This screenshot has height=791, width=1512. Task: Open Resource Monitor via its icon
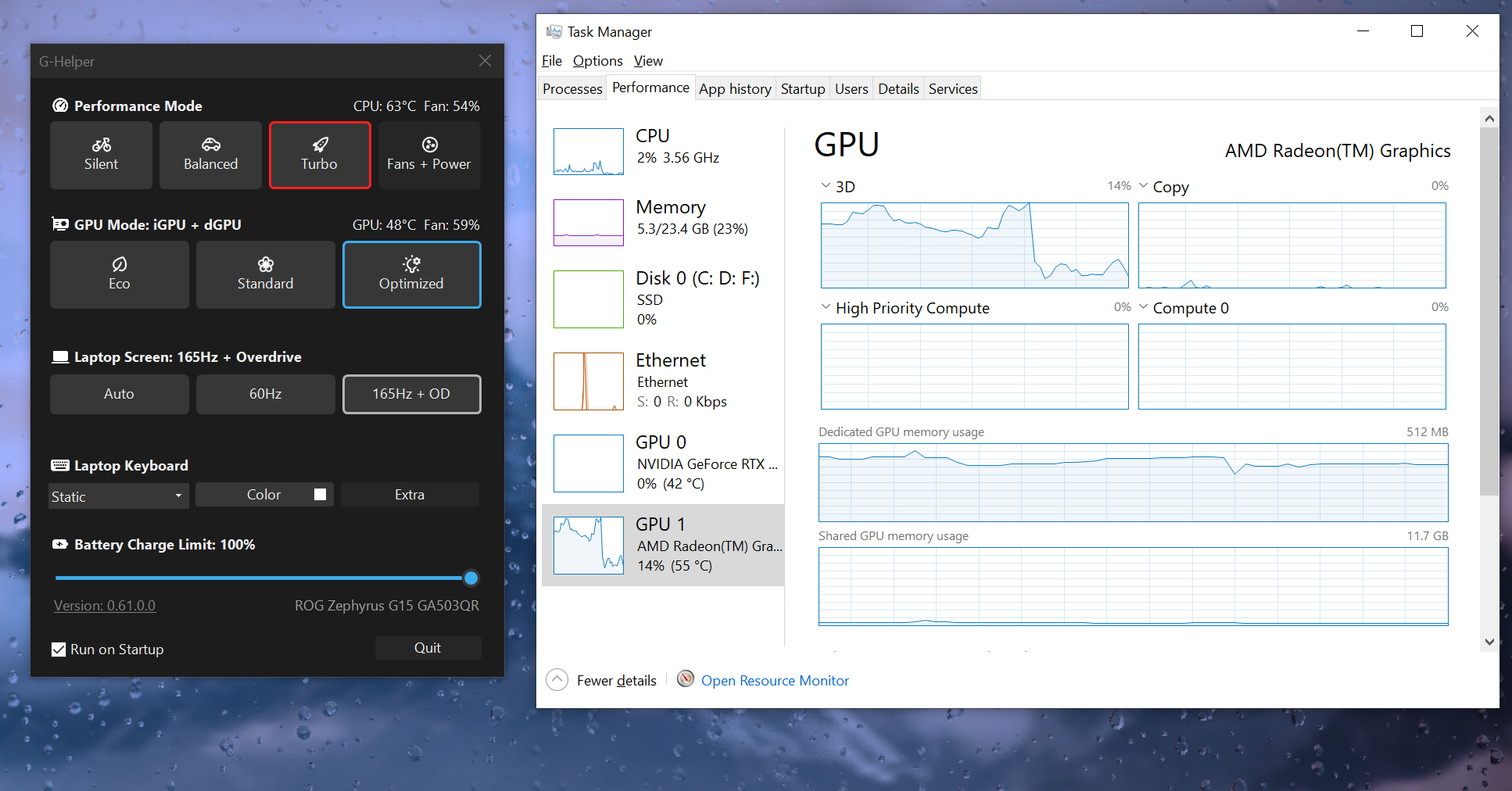point(686,678)
